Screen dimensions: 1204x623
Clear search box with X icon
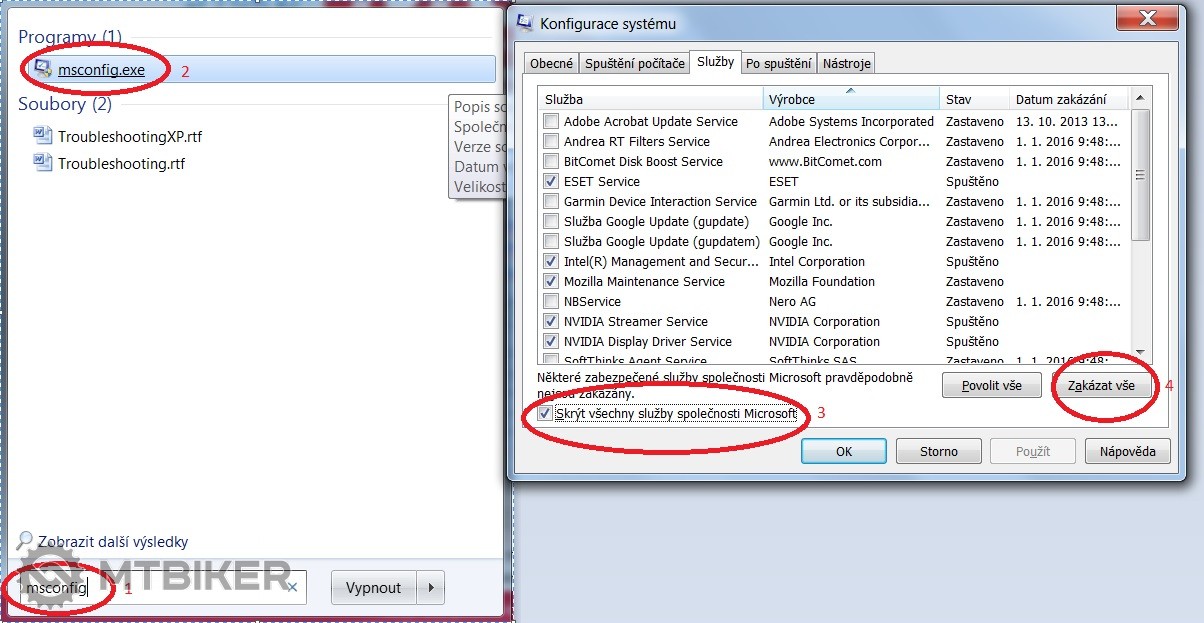[292, 588]
